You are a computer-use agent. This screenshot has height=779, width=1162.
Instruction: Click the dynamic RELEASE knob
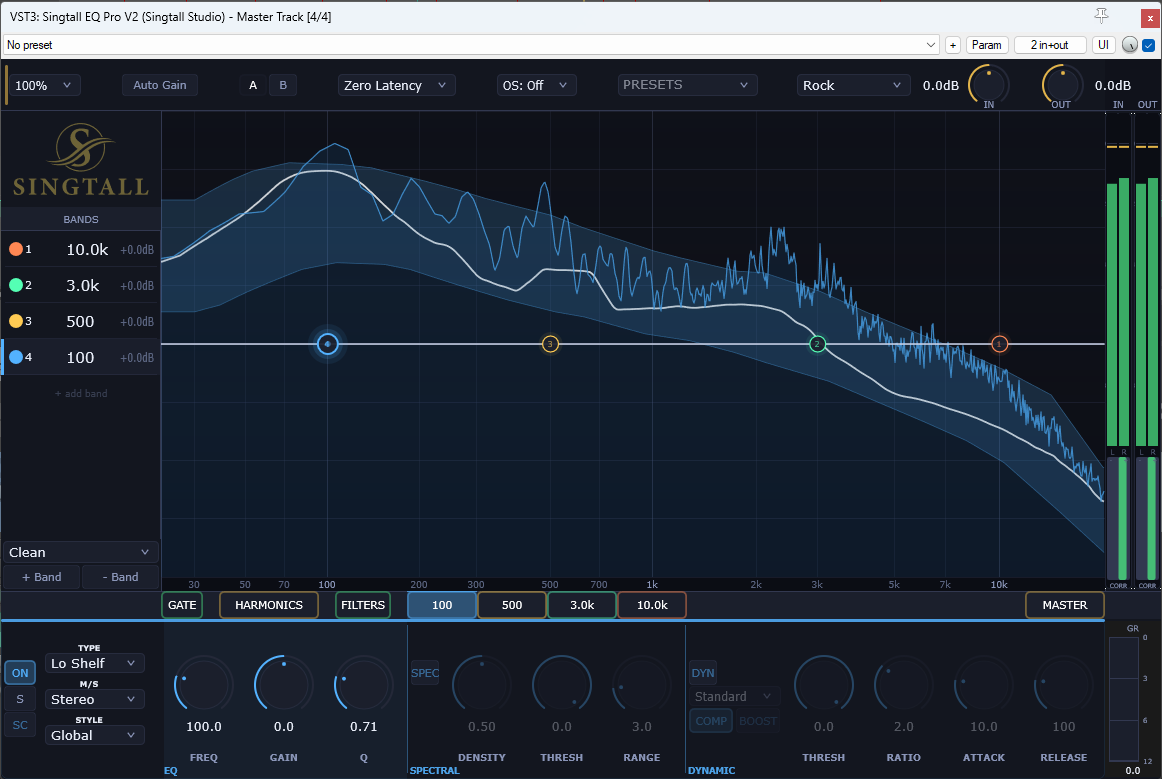(x=1063, y=685)
